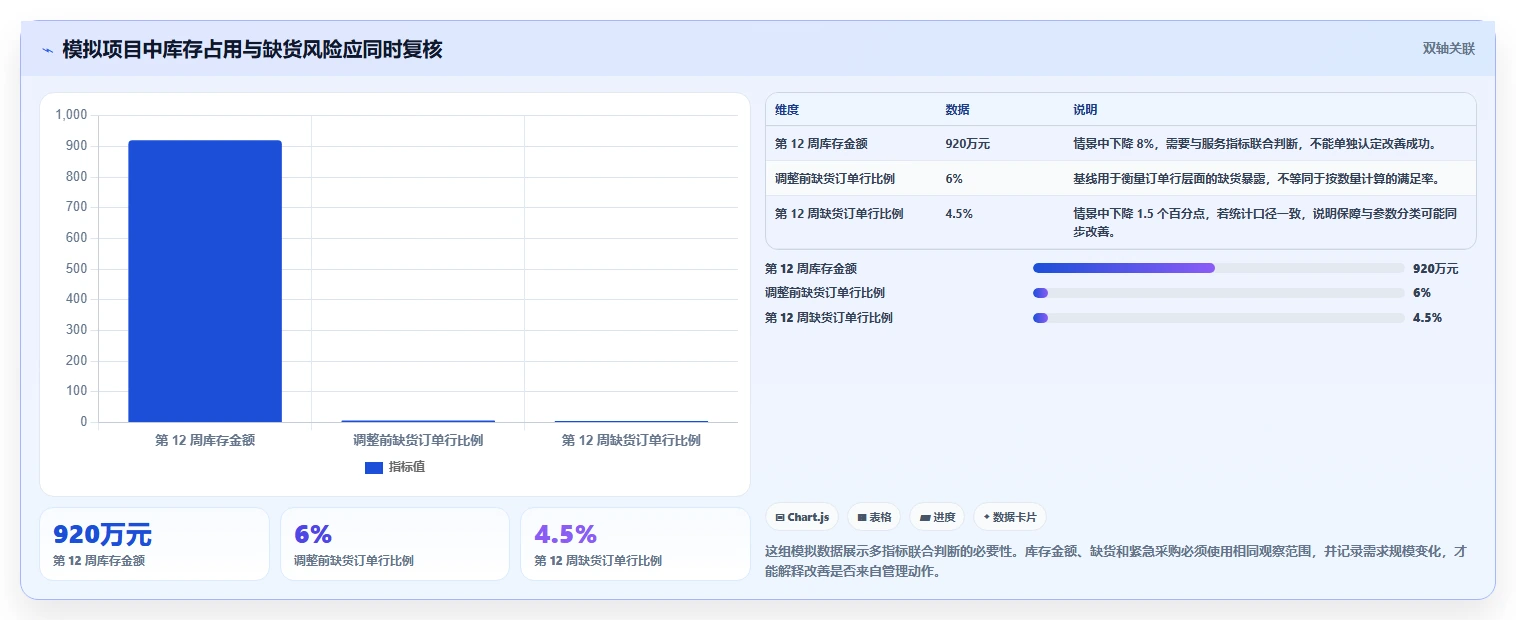Screen dimensions: 1516x620
Task: Click the tall blue bar for 第 12 周库存金额
Action: pyautogui.click(x=205, y=281)
